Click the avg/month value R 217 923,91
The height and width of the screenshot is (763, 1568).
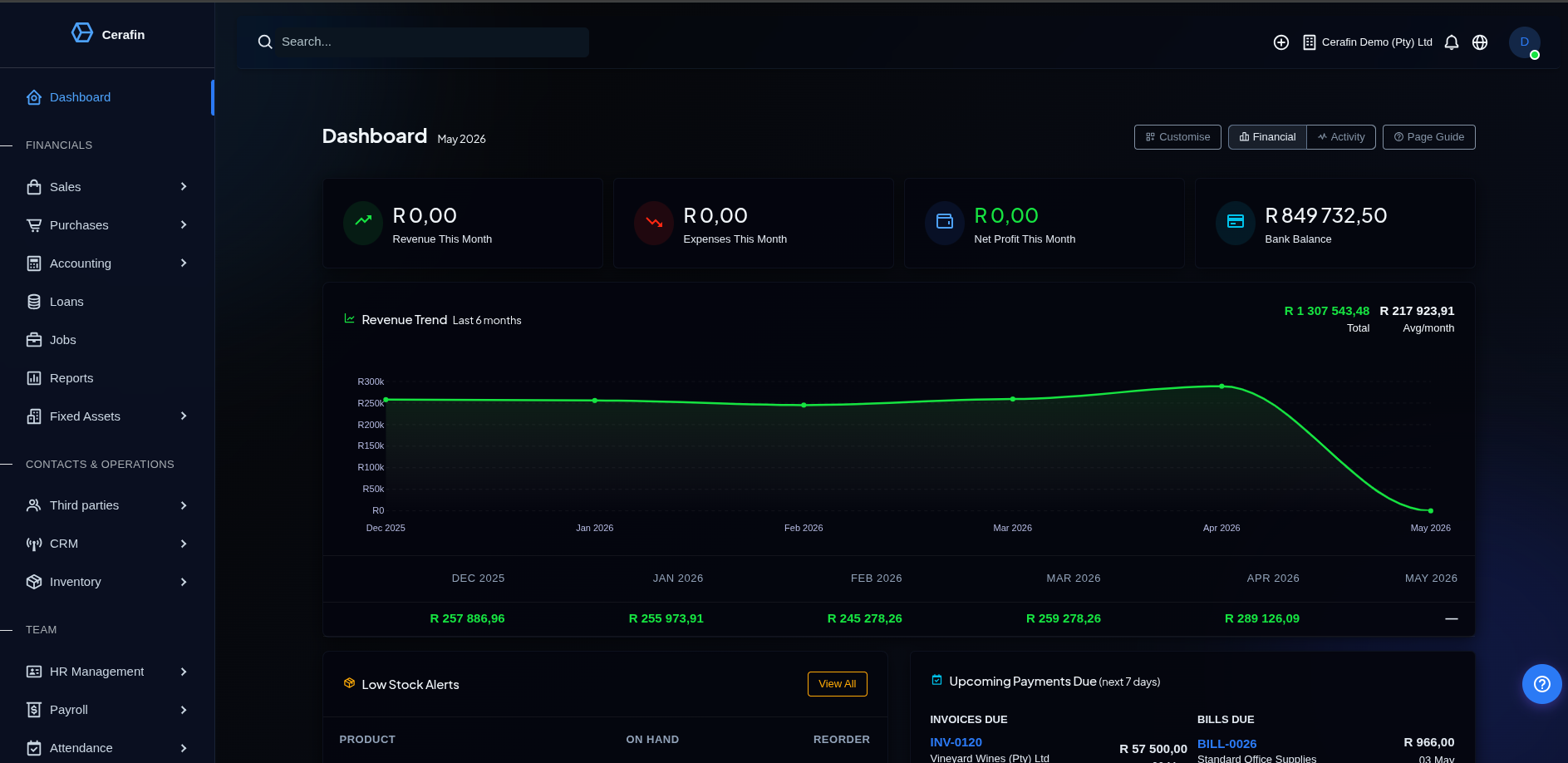point(1417,311)
